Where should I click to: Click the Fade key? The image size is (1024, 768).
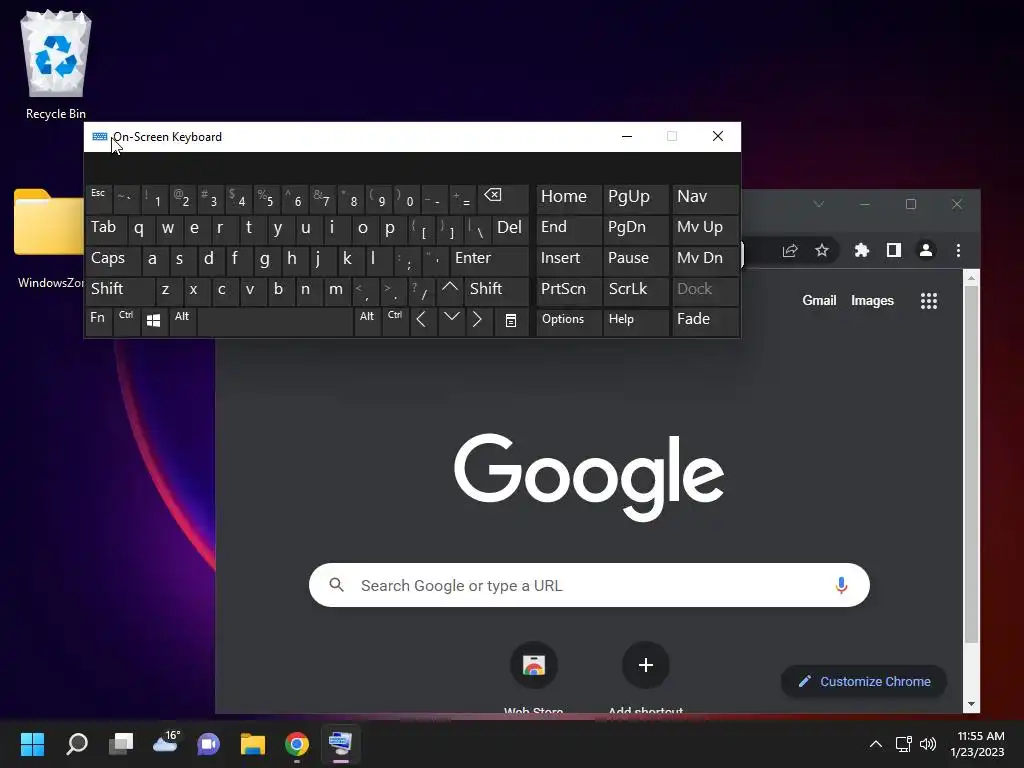705,321
